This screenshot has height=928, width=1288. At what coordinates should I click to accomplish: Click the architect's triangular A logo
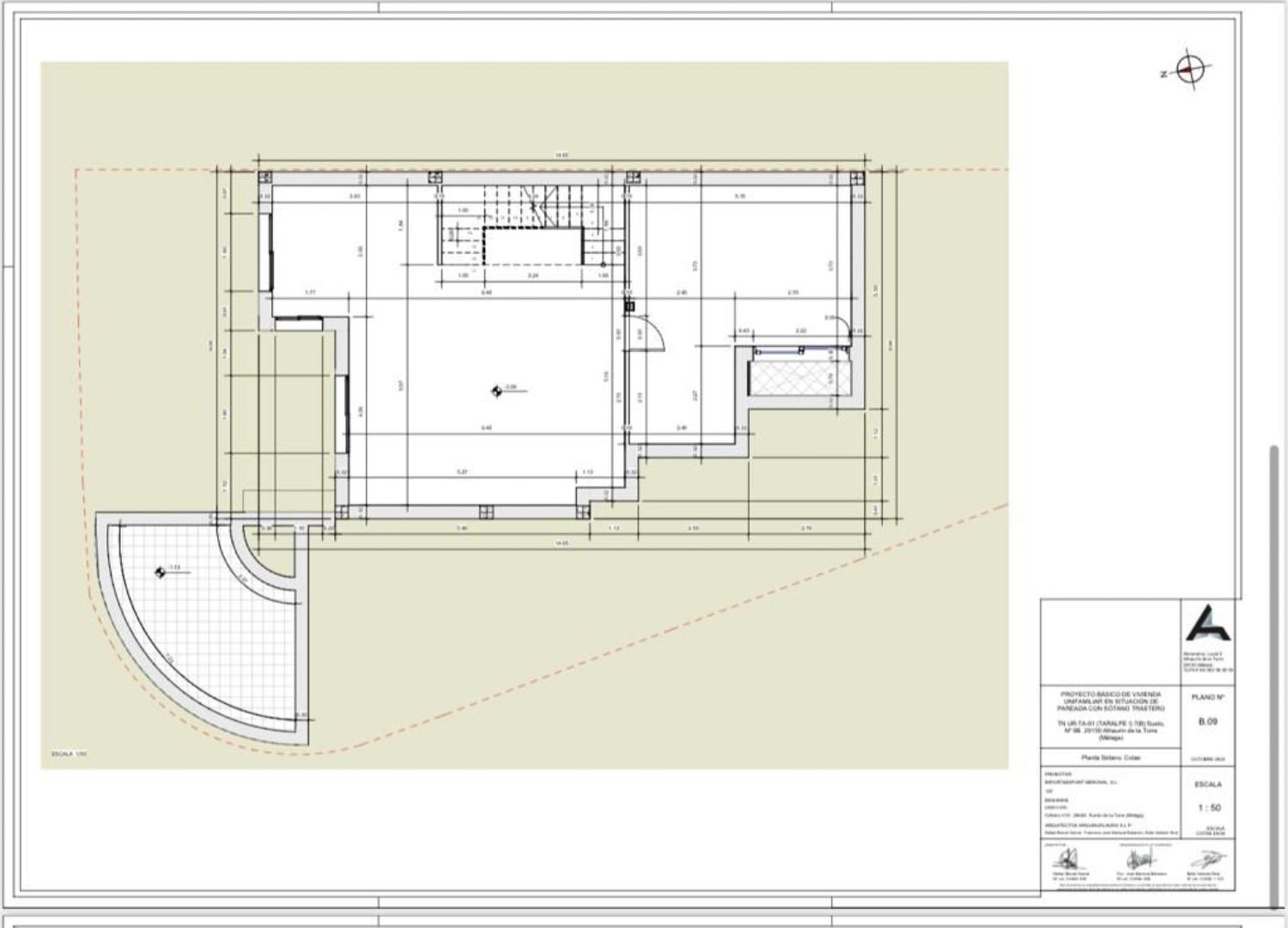point(1207,623)
